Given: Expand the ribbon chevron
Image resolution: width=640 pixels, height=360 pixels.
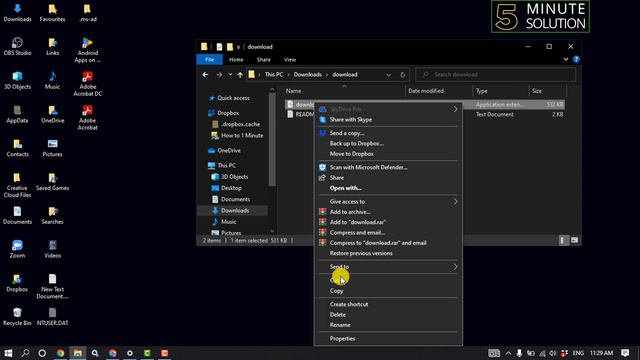Looking at the screenshot, I should [x=566, y=59].
